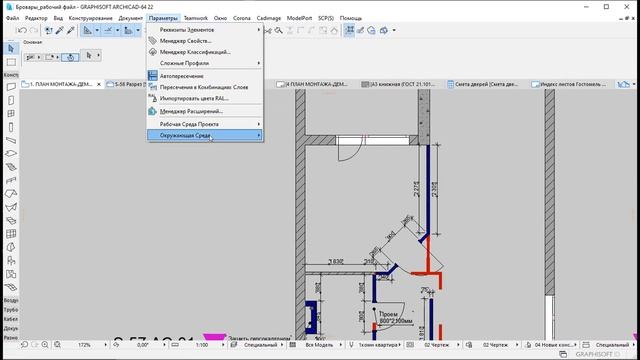Toggle the grid snap highlighted button

coord(349,30)
